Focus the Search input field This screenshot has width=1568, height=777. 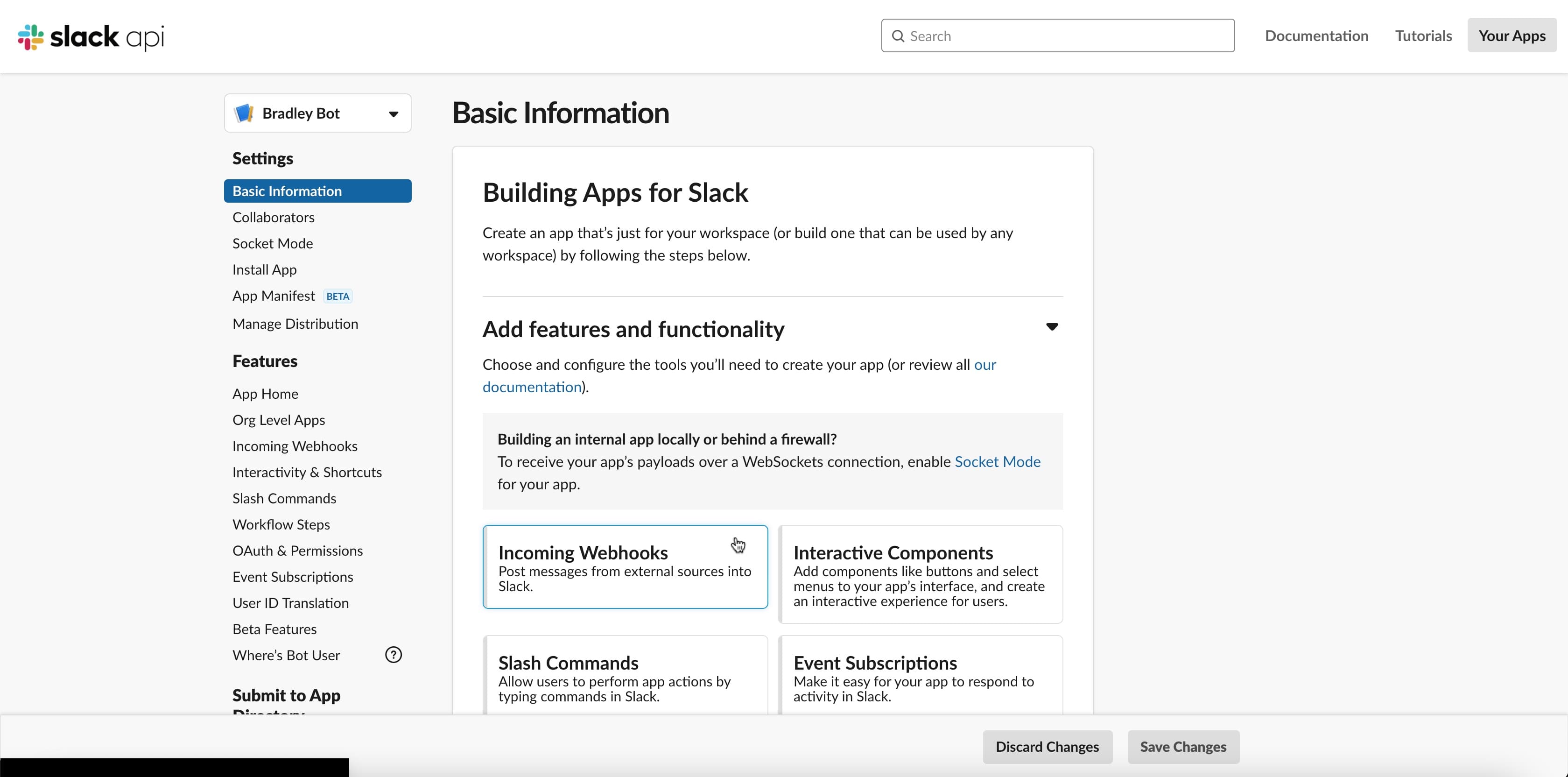1058,36
